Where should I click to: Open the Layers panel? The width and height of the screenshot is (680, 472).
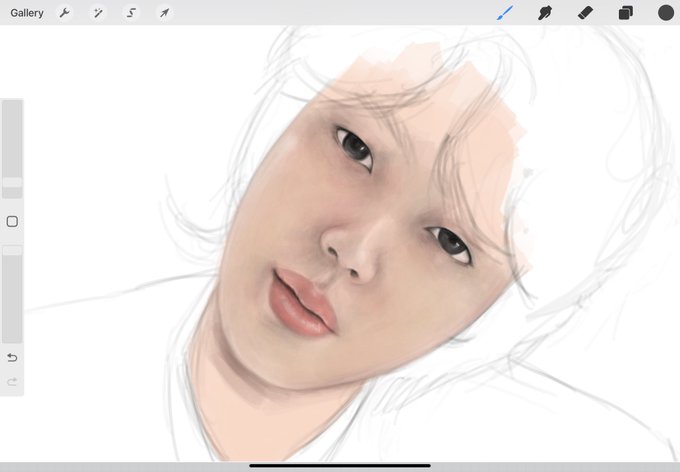[x=625, y=13]
